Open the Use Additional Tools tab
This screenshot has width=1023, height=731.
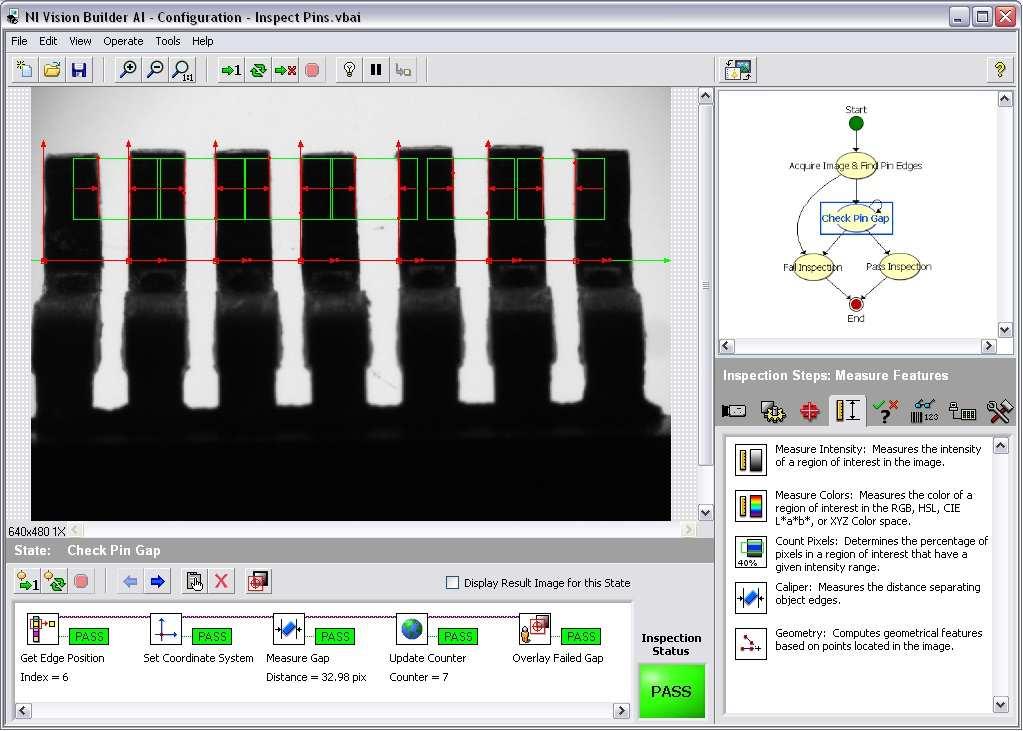point(999,411)
